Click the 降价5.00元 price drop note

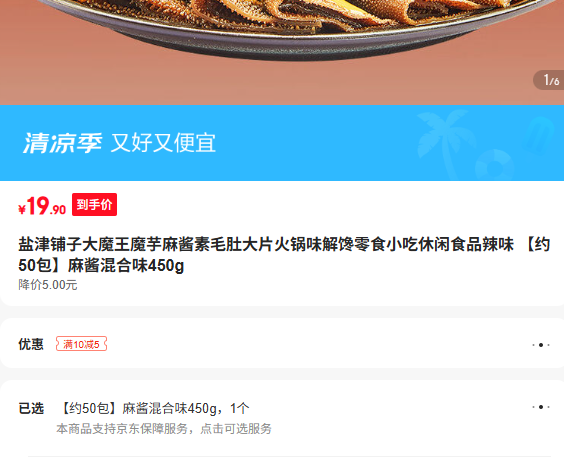[x=48, y=285]
